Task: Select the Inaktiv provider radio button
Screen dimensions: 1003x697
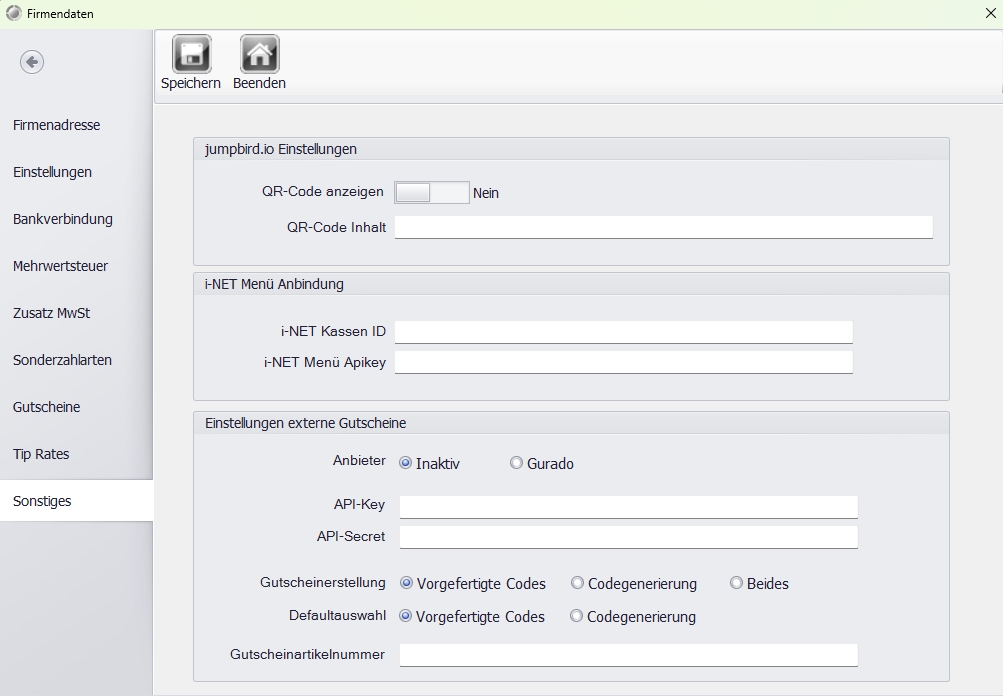Action: click(406, 463)
